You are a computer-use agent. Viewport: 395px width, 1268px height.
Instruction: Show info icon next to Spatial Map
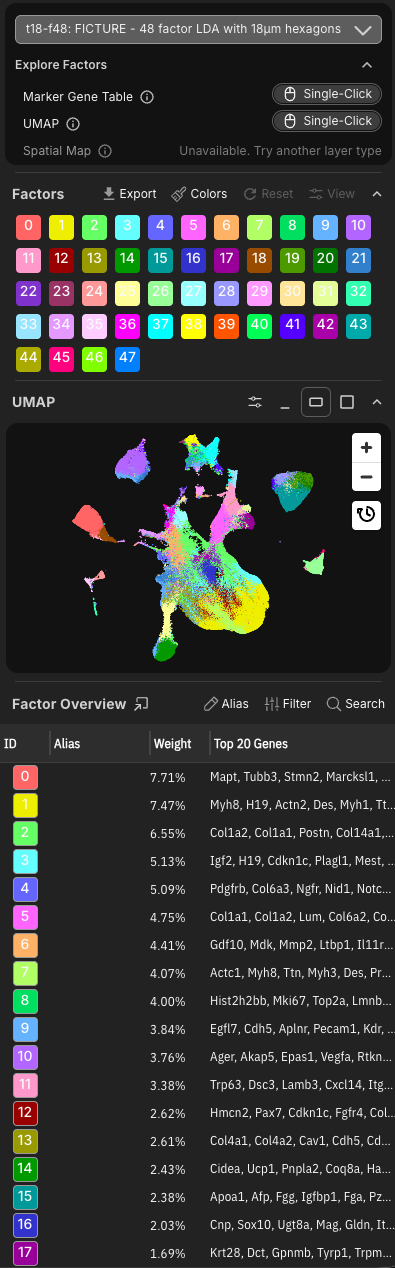coord(105,151)
